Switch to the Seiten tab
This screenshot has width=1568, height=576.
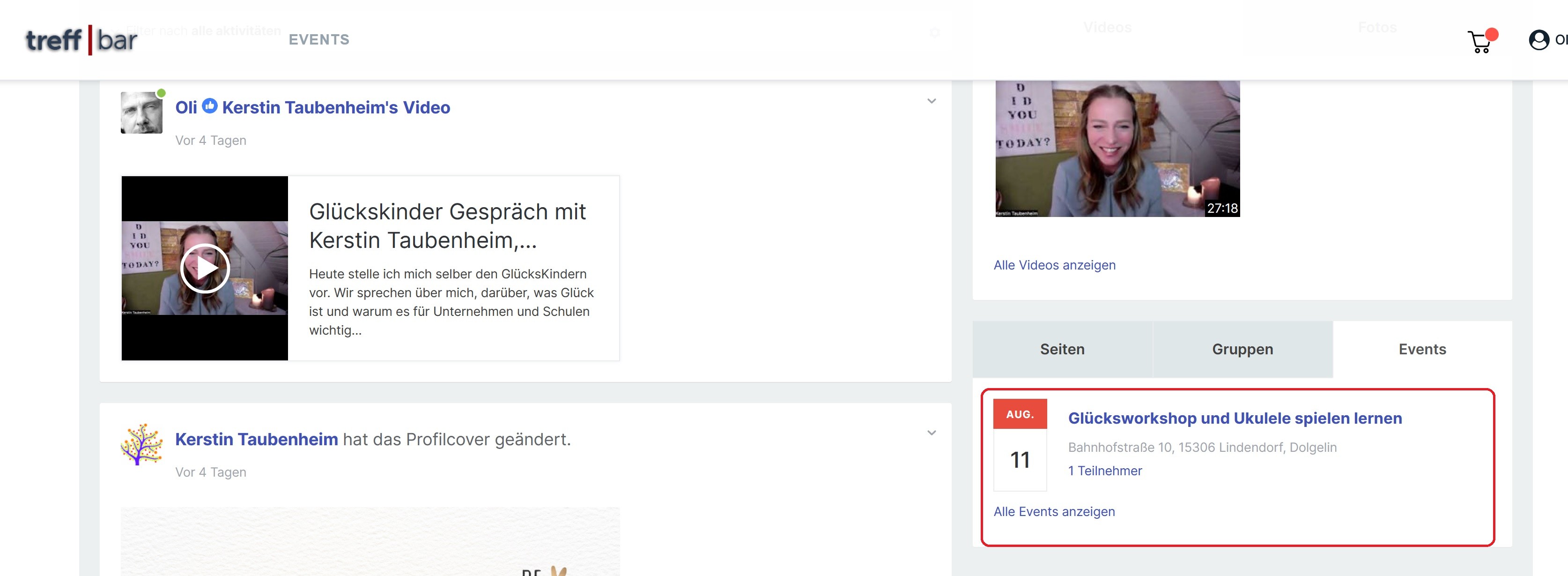tap(1062, 349)
